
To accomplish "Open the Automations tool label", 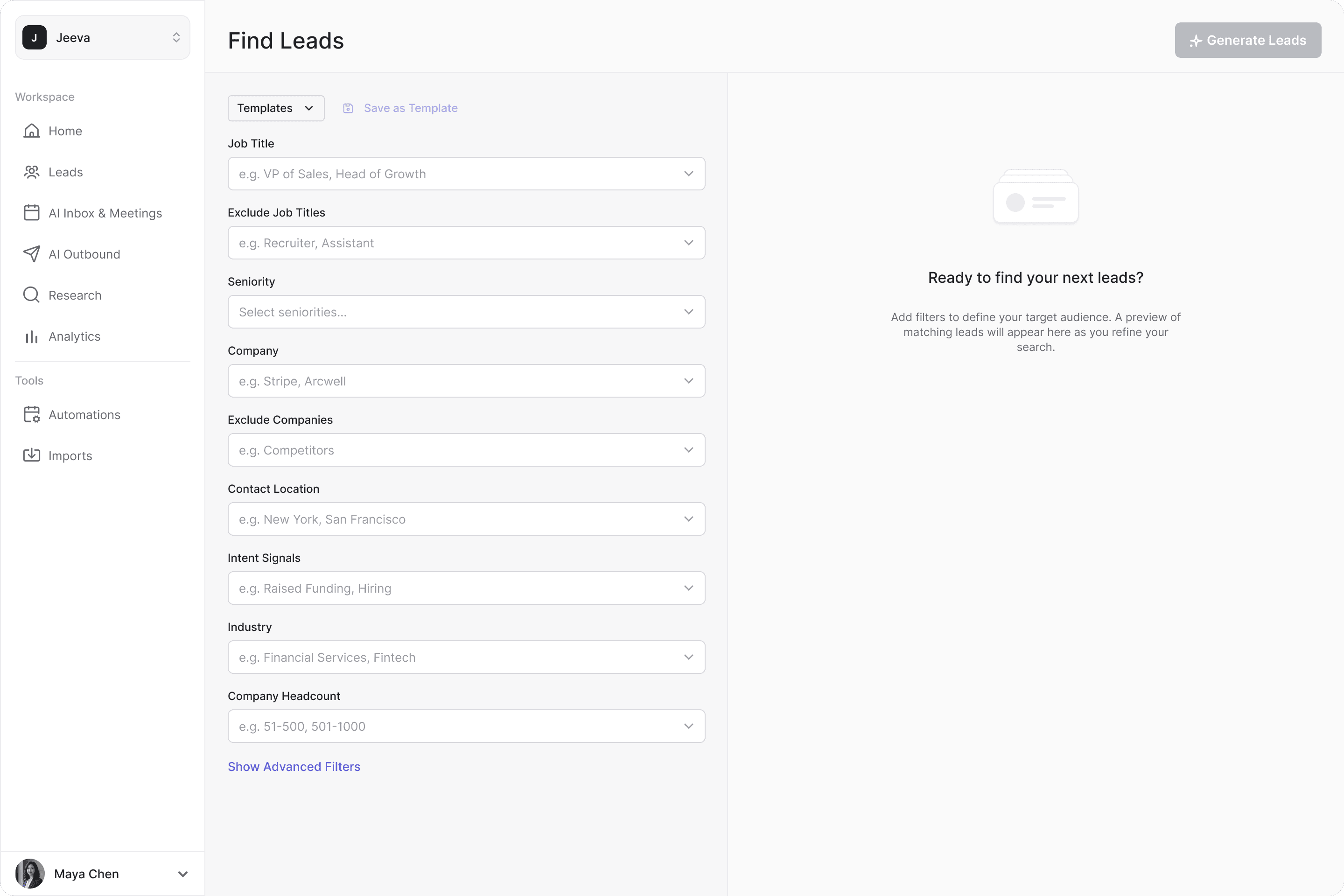I will click(84, 415).
